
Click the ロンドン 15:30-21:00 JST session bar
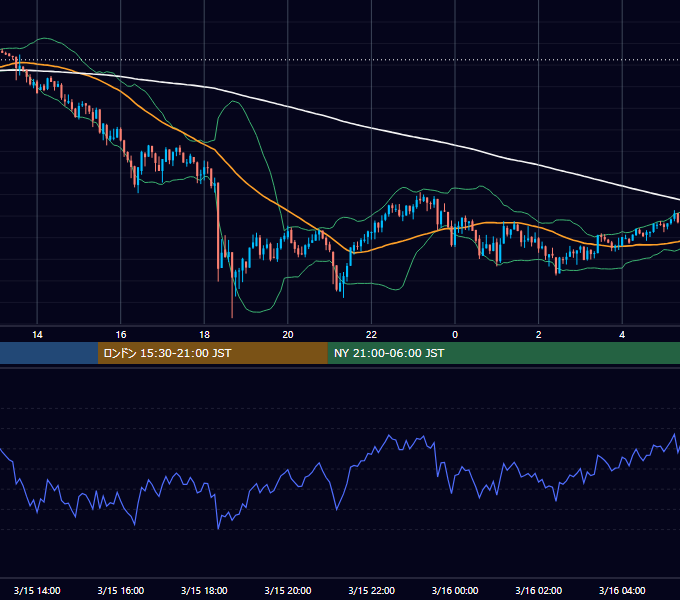coord(212,353)
